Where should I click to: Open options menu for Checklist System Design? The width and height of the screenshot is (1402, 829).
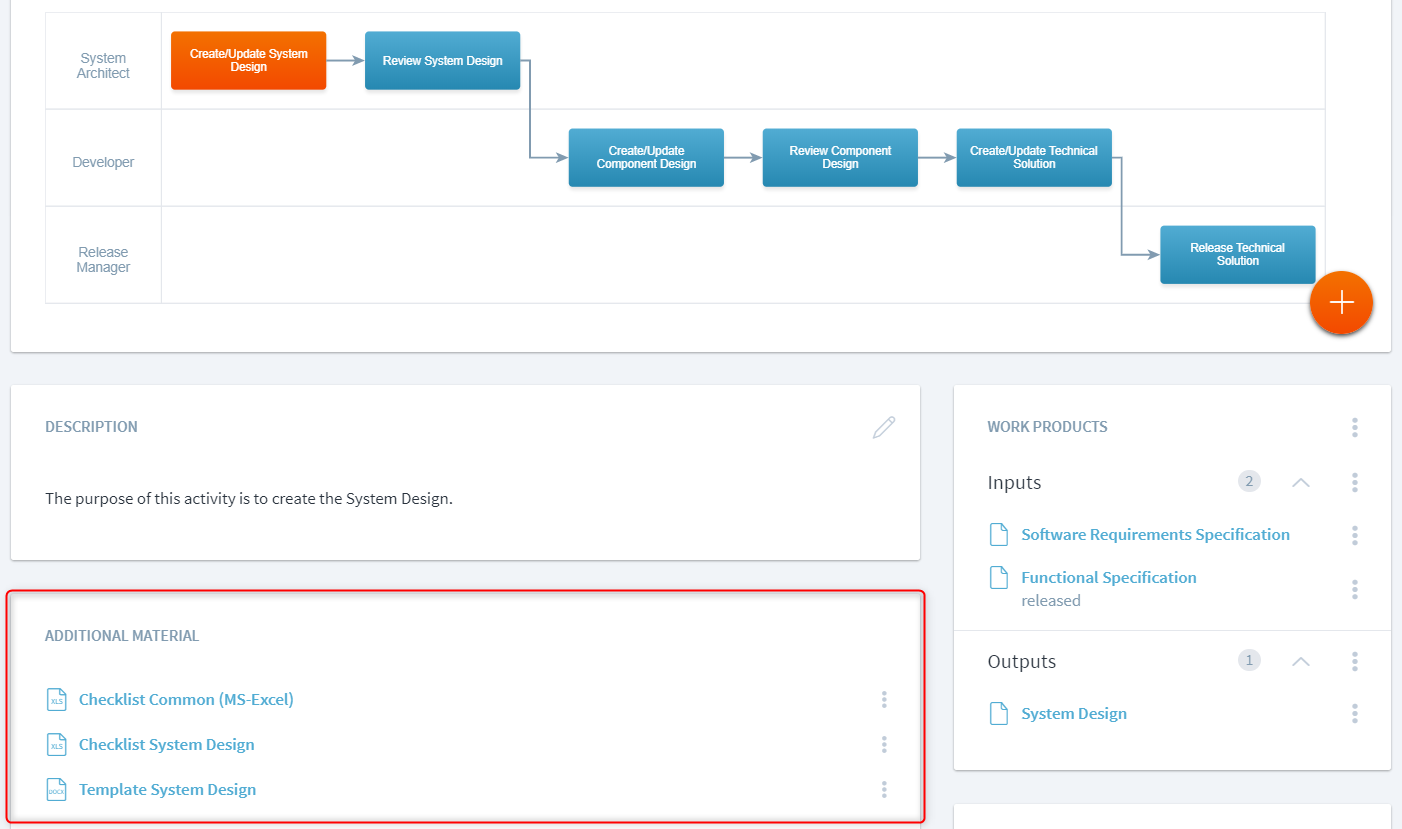(884, 745)
